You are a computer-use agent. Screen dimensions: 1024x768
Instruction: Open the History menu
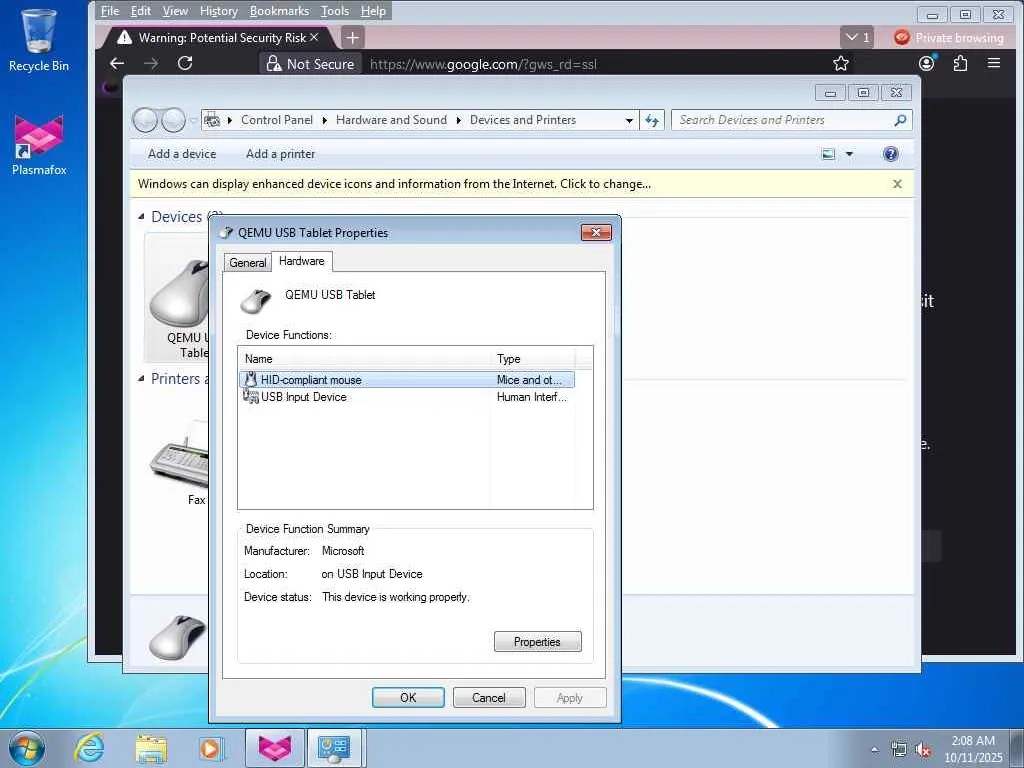[219, 11]
